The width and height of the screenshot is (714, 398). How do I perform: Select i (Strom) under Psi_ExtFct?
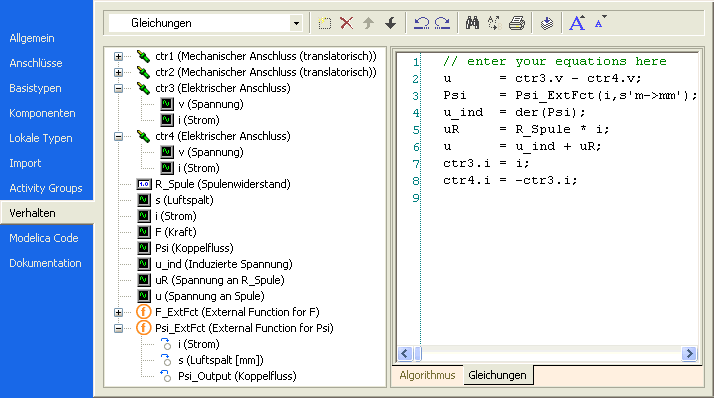pyautogui.click(x=199, y=344)
